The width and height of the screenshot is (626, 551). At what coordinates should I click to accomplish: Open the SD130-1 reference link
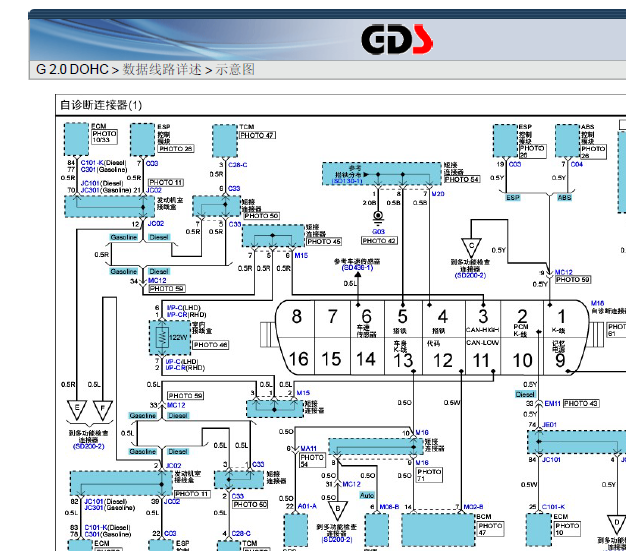click(x=347, y=181)
